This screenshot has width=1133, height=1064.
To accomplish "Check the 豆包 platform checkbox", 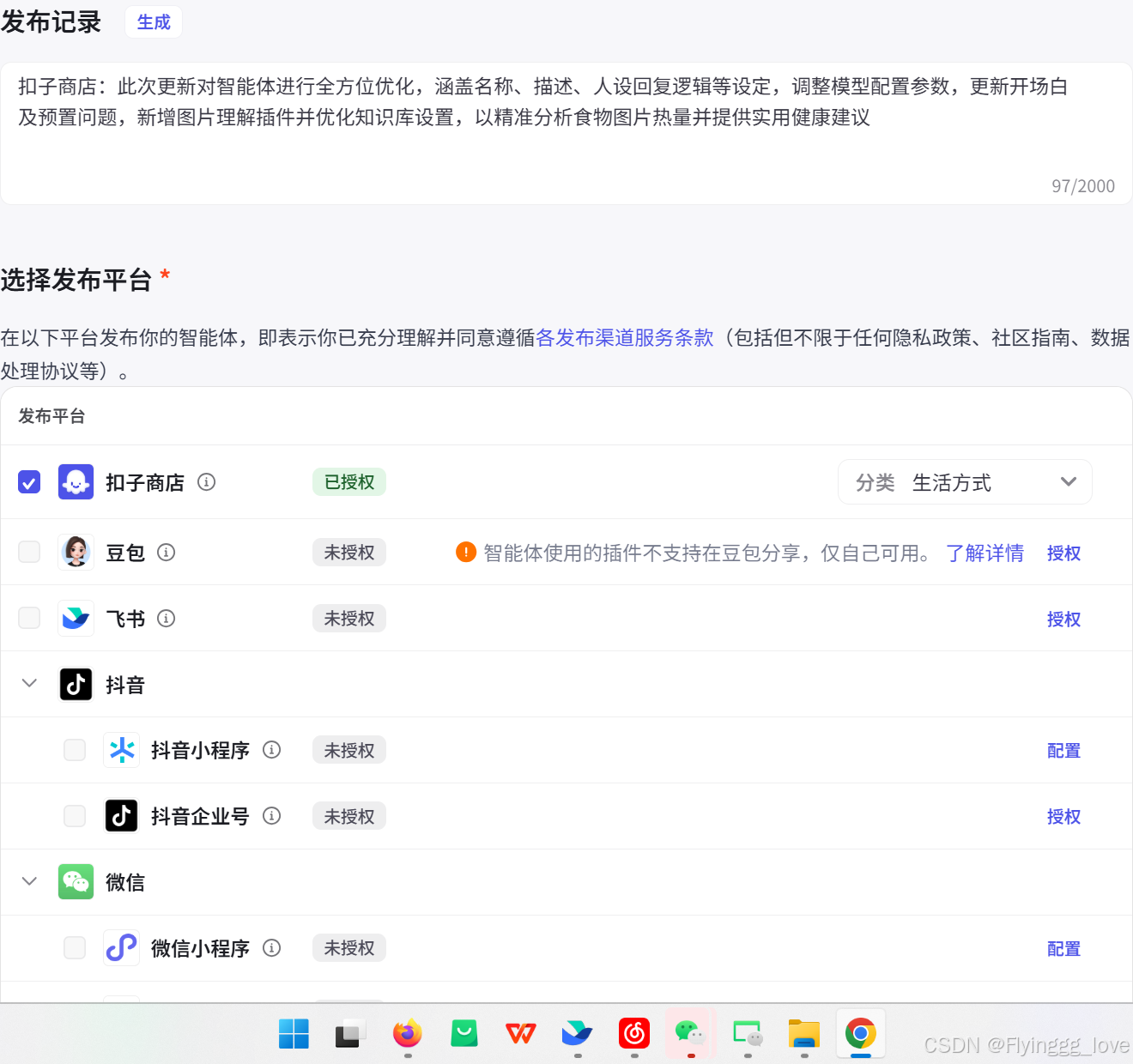I will [x=29, y=552].
